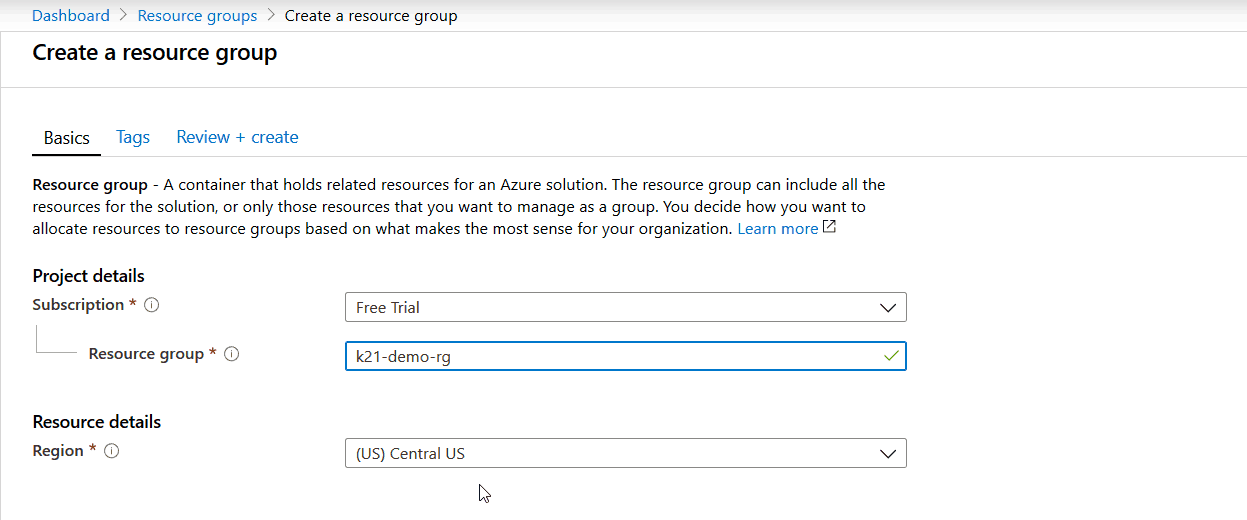Viewport: 1247px width, 520px height.
Task: Click in the Resource group name field
Action: click(x=626, y=356)
